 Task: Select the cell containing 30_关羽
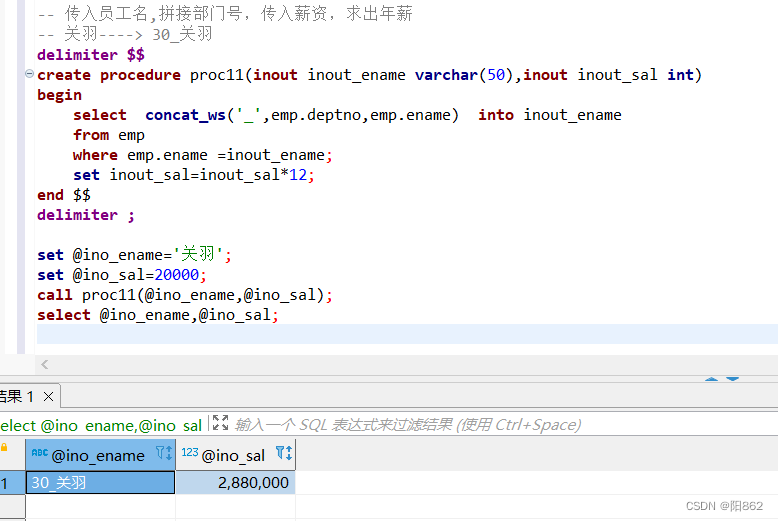[100, 483]
